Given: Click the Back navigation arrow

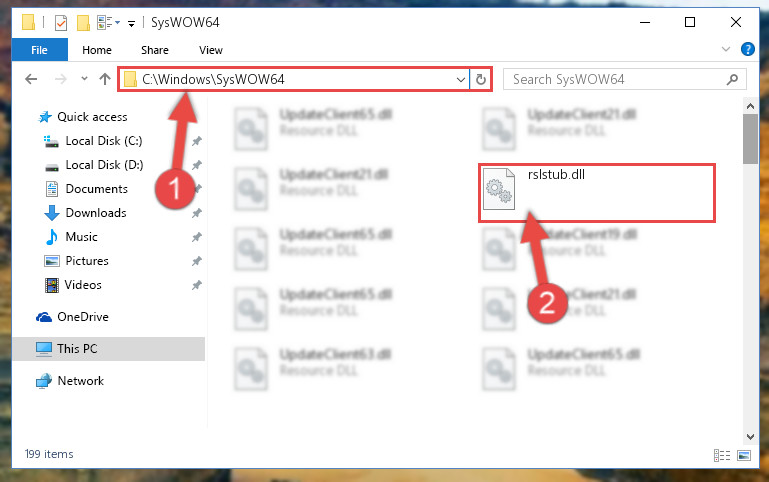Looking at the screenshot, I should (x=31, y=79).
